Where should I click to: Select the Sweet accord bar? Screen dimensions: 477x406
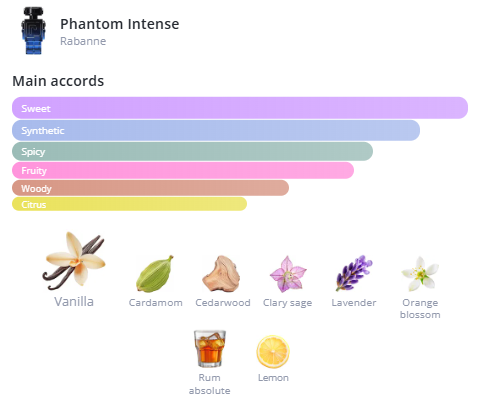tap(240, 108)
